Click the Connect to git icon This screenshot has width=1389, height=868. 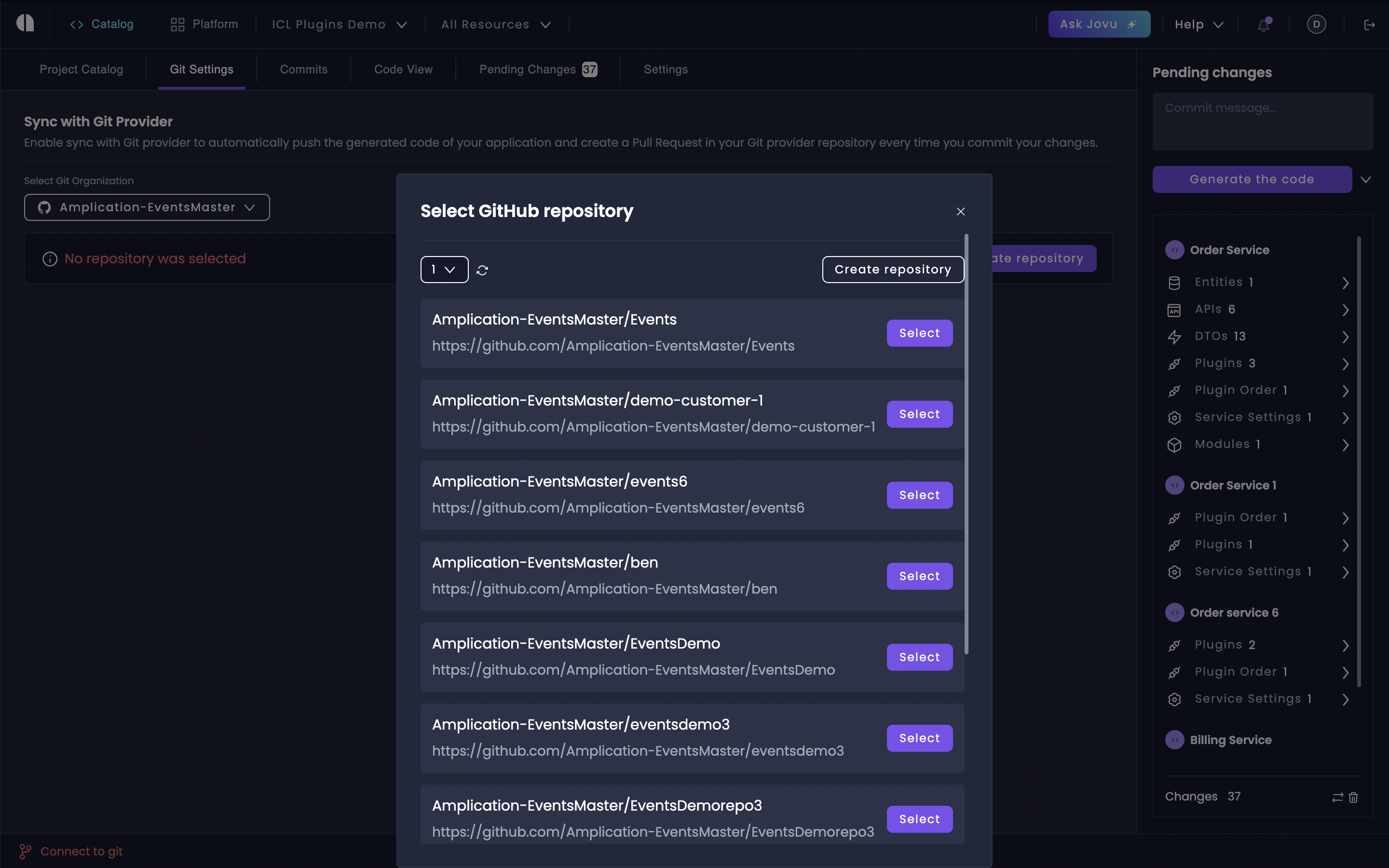click(25, 851)
